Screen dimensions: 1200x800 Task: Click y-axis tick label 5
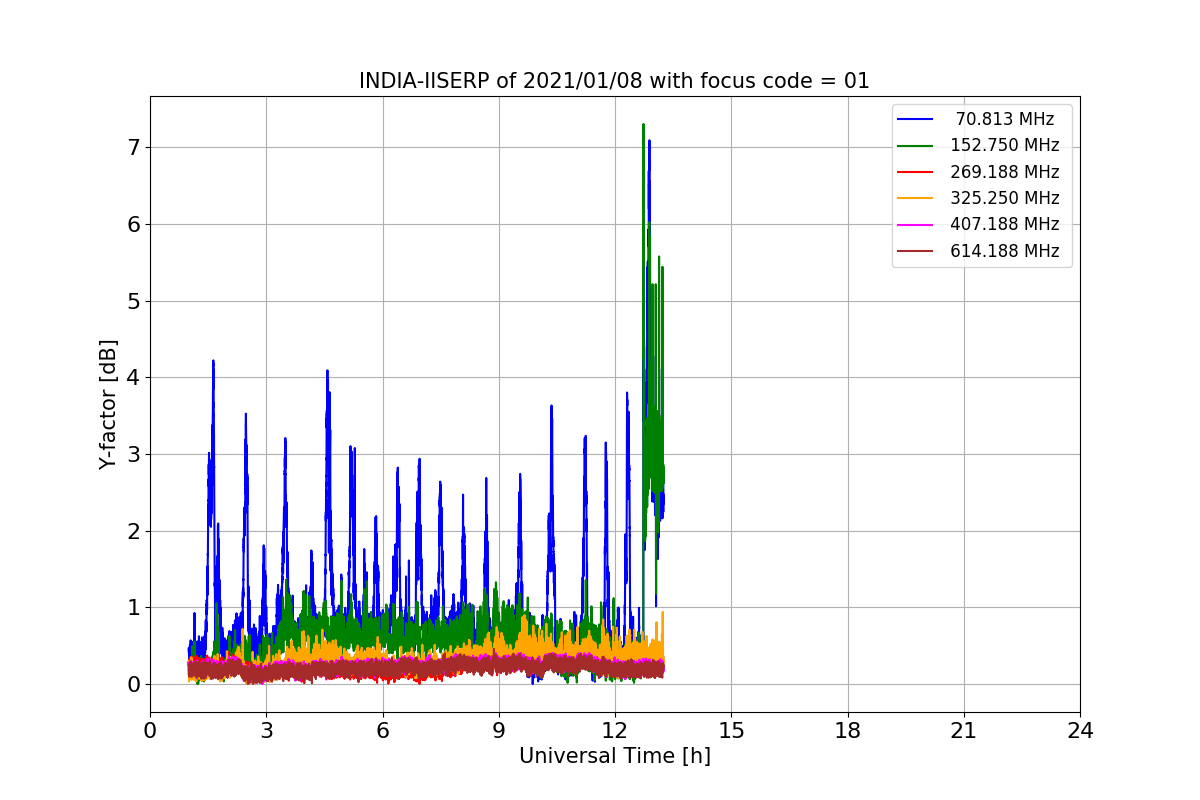click(x=132, y=301)
